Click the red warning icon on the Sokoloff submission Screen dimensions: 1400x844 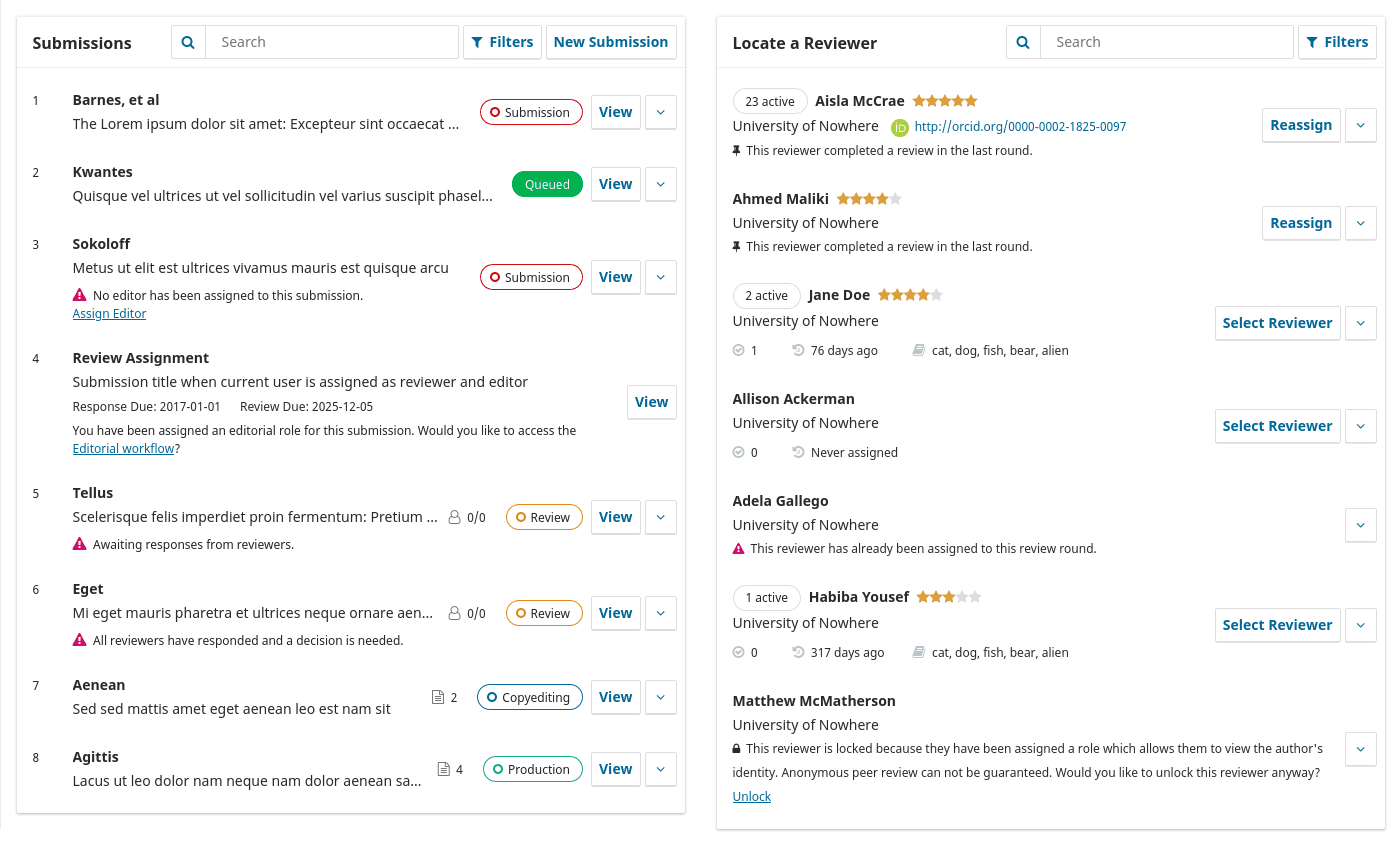click(79, 294)
